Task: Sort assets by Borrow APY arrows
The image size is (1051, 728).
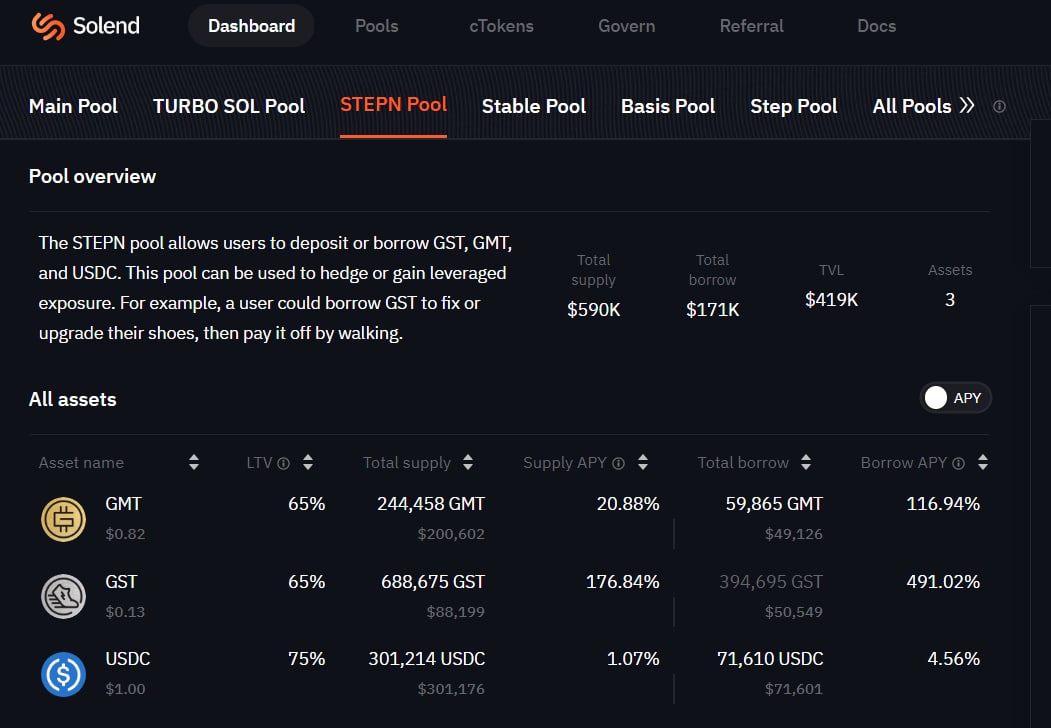Action: (983, 462)
